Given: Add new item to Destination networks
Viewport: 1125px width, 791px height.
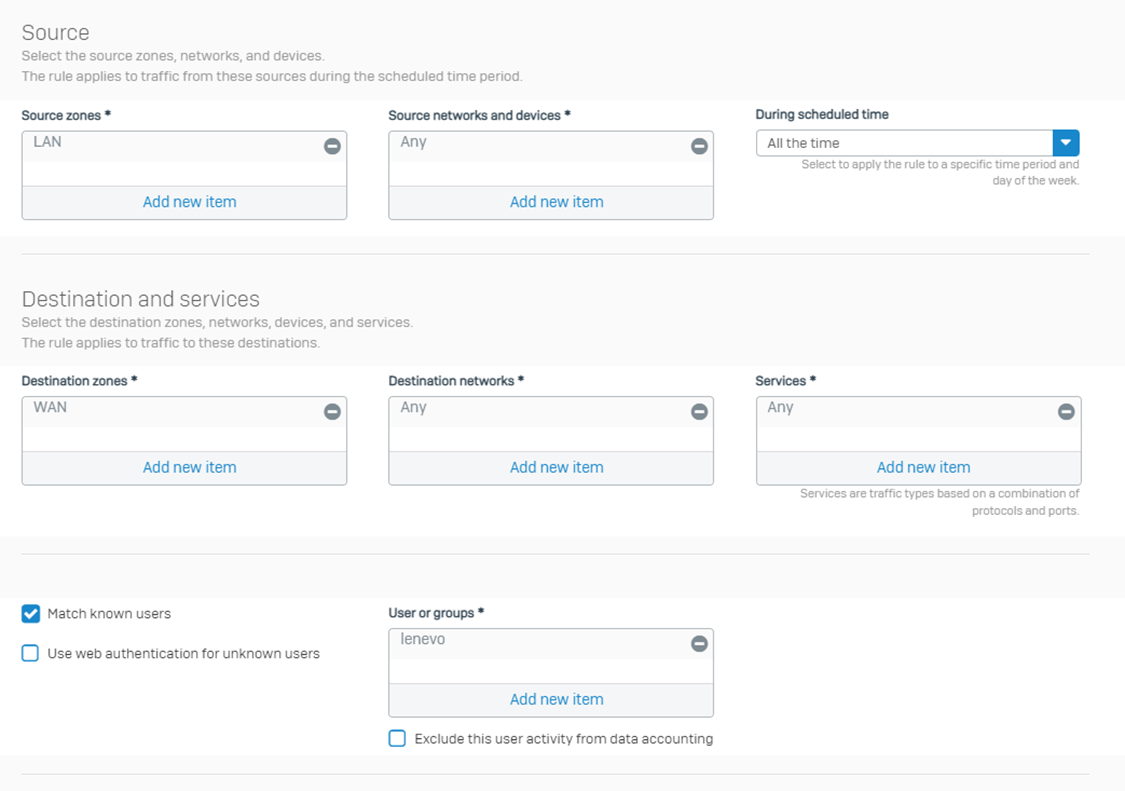Looking at the screenshot, I should 556,467.
